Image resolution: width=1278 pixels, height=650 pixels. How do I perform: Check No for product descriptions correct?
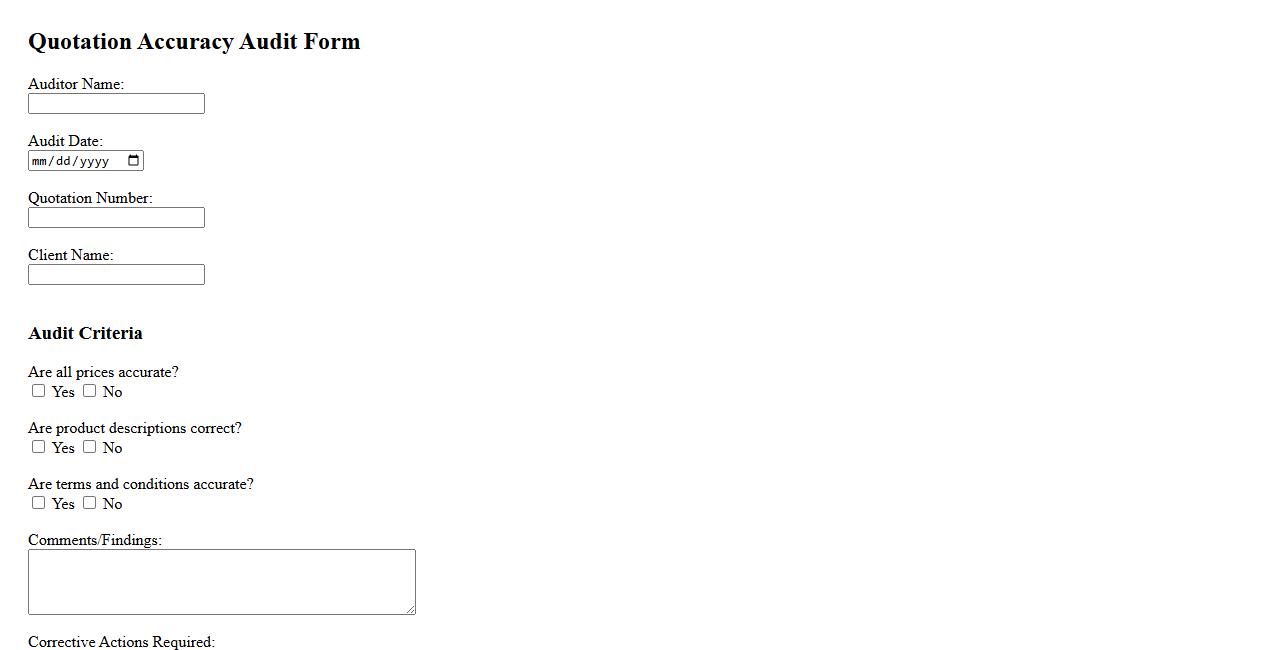coord(90,447)
